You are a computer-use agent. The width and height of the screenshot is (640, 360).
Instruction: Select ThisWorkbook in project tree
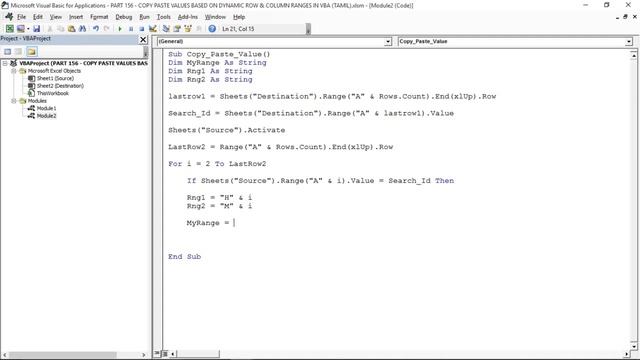click(x=53, y=93)
